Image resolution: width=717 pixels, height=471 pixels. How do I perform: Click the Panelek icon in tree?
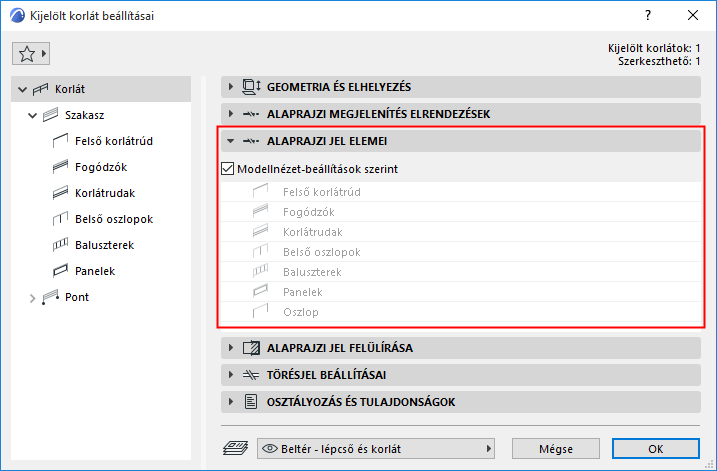click(60, 271)
